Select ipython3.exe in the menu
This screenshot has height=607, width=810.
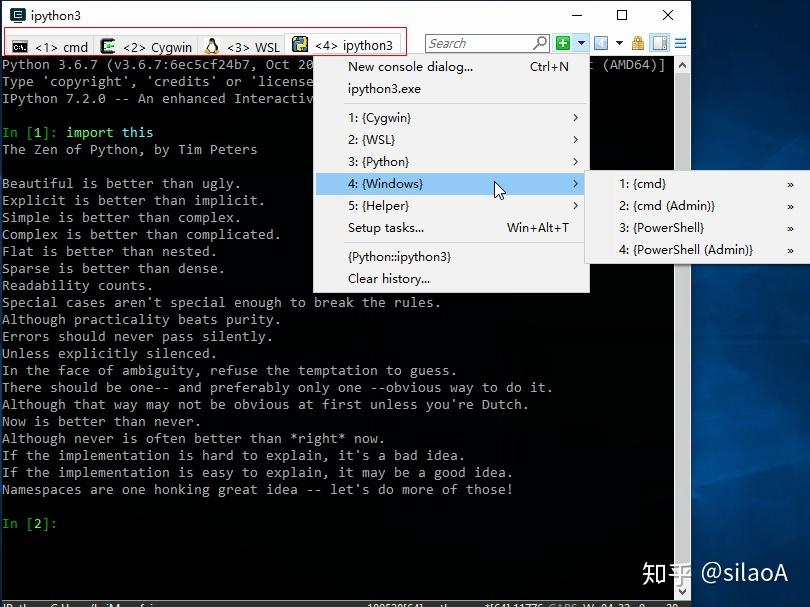[x=451, y=89]
